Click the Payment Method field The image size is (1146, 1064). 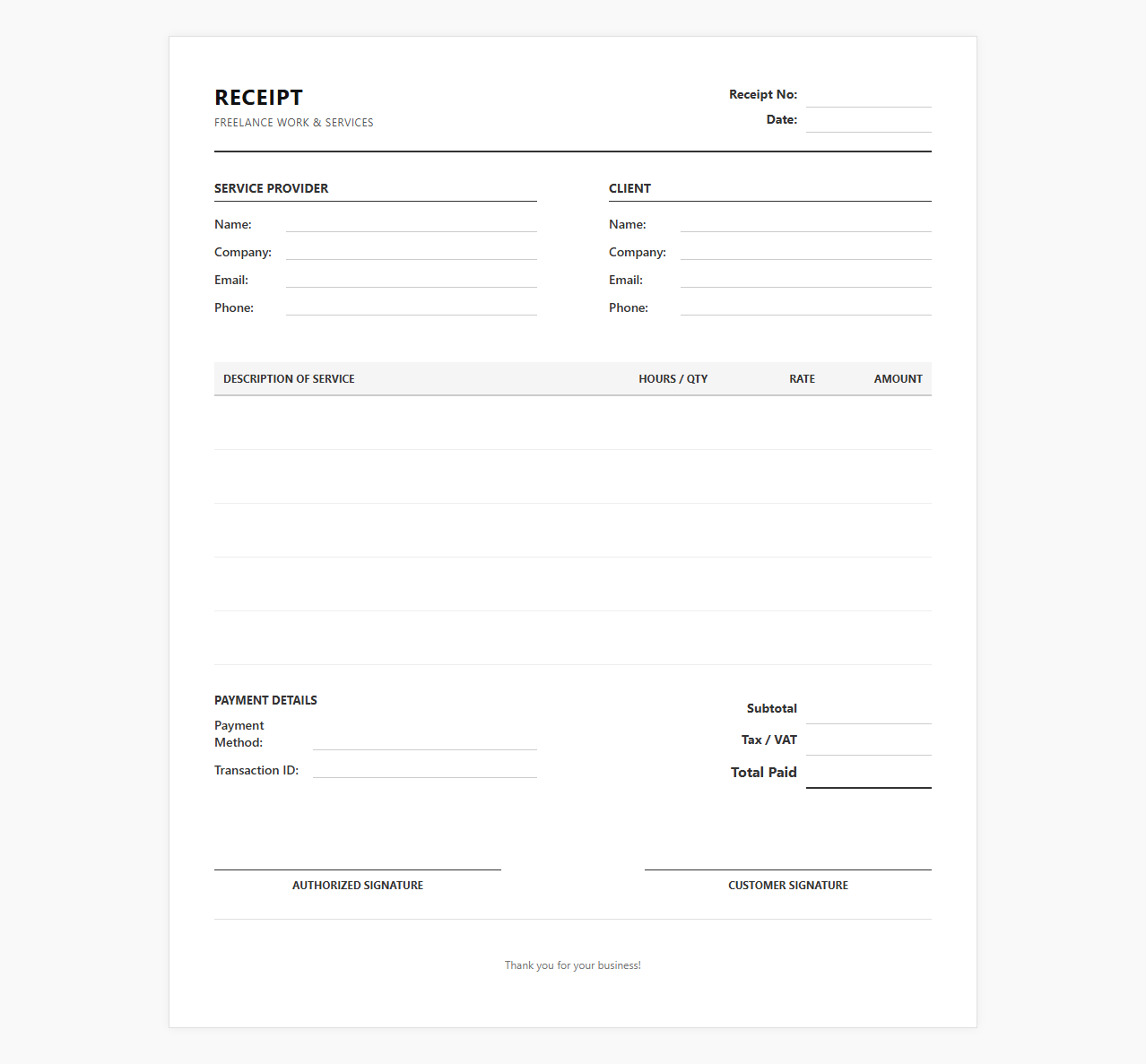pos(425,741)
